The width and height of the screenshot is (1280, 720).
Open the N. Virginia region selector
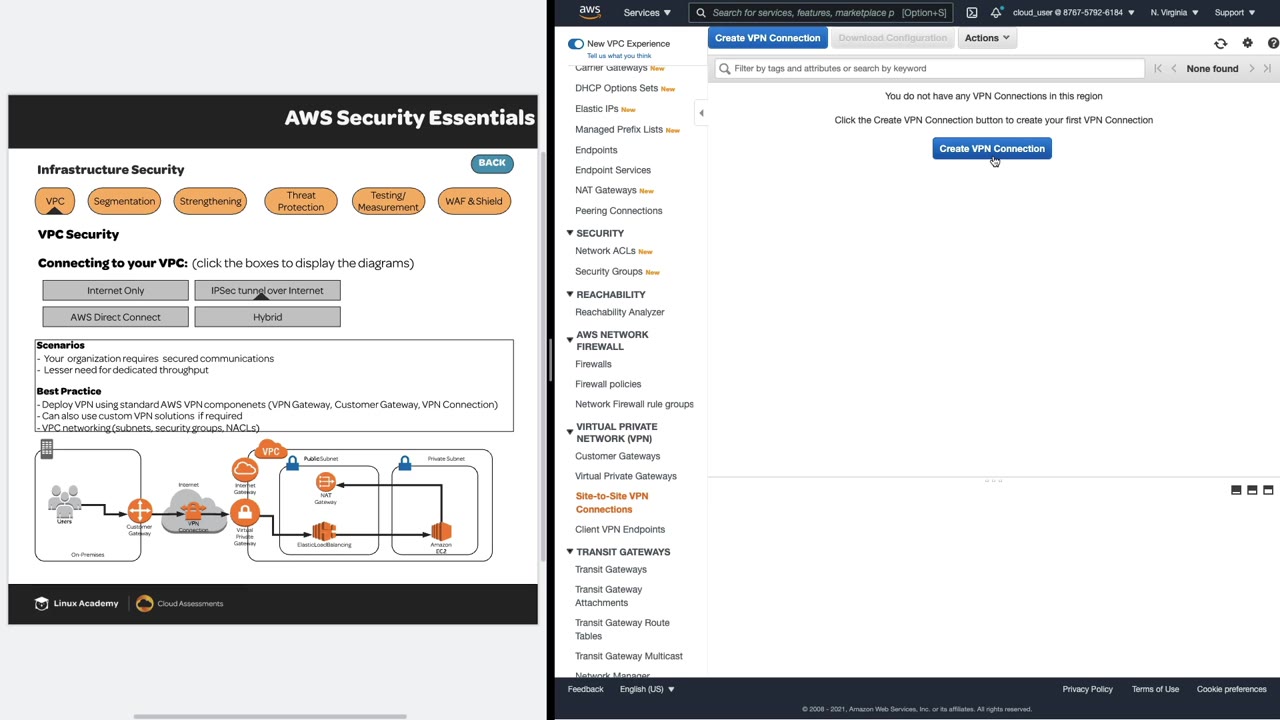(x=1174, y=13)
